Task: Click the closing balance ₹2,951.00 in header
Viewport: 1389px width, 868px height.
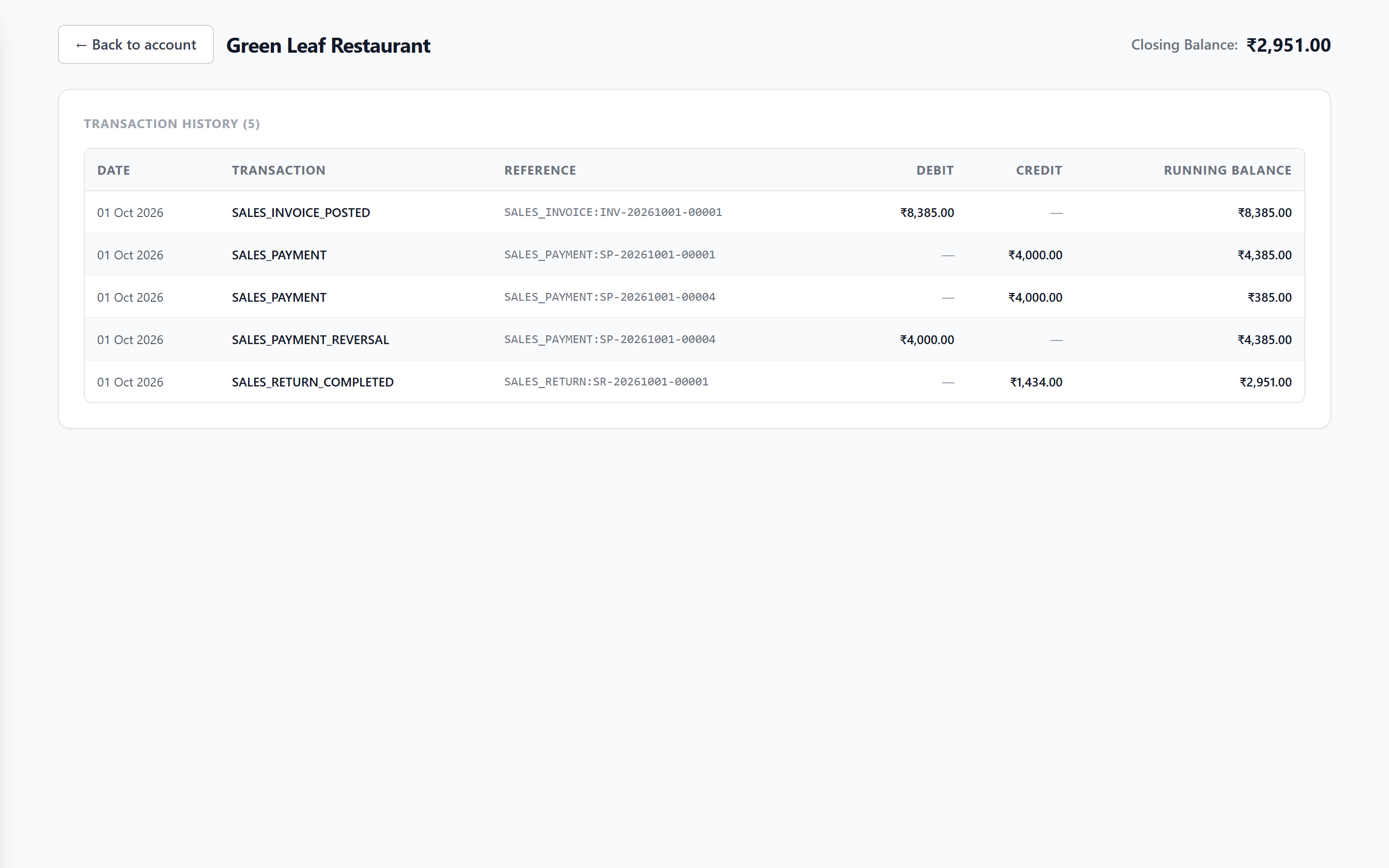Action: point(1288,45)
